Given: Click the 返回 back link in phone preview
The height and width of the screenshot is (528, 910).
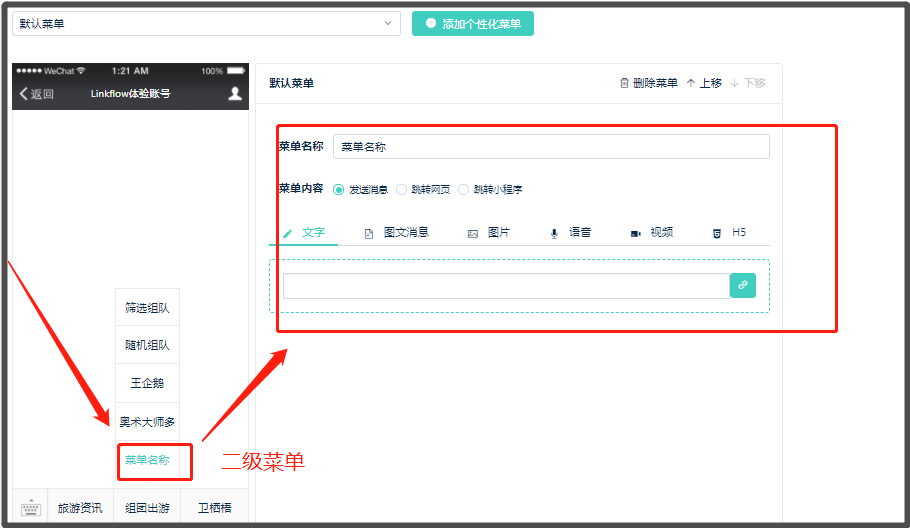Looking at the screenshot, I should [37, 94].
